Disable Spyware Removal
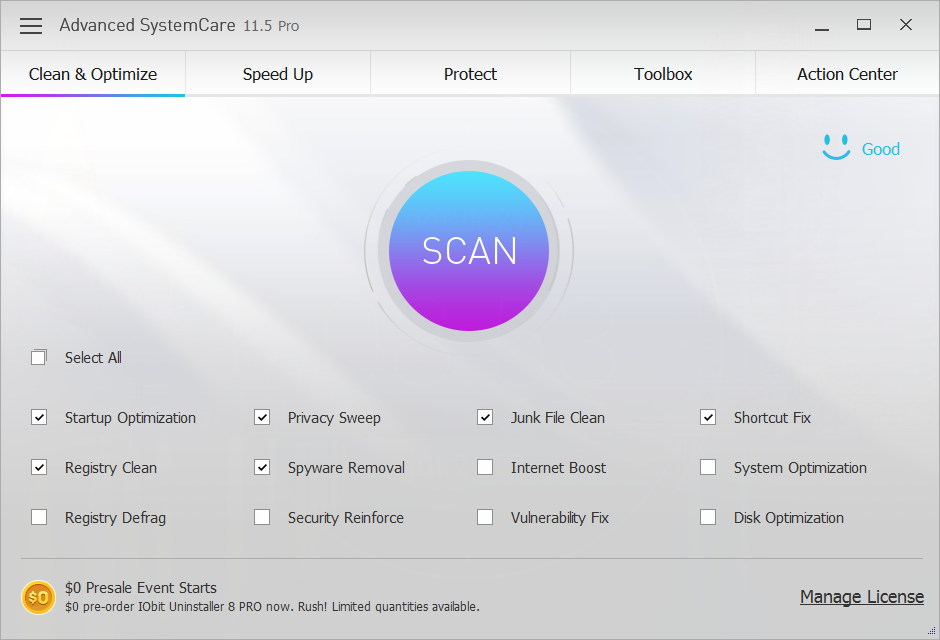940x640 pixels. coord(262,467)
